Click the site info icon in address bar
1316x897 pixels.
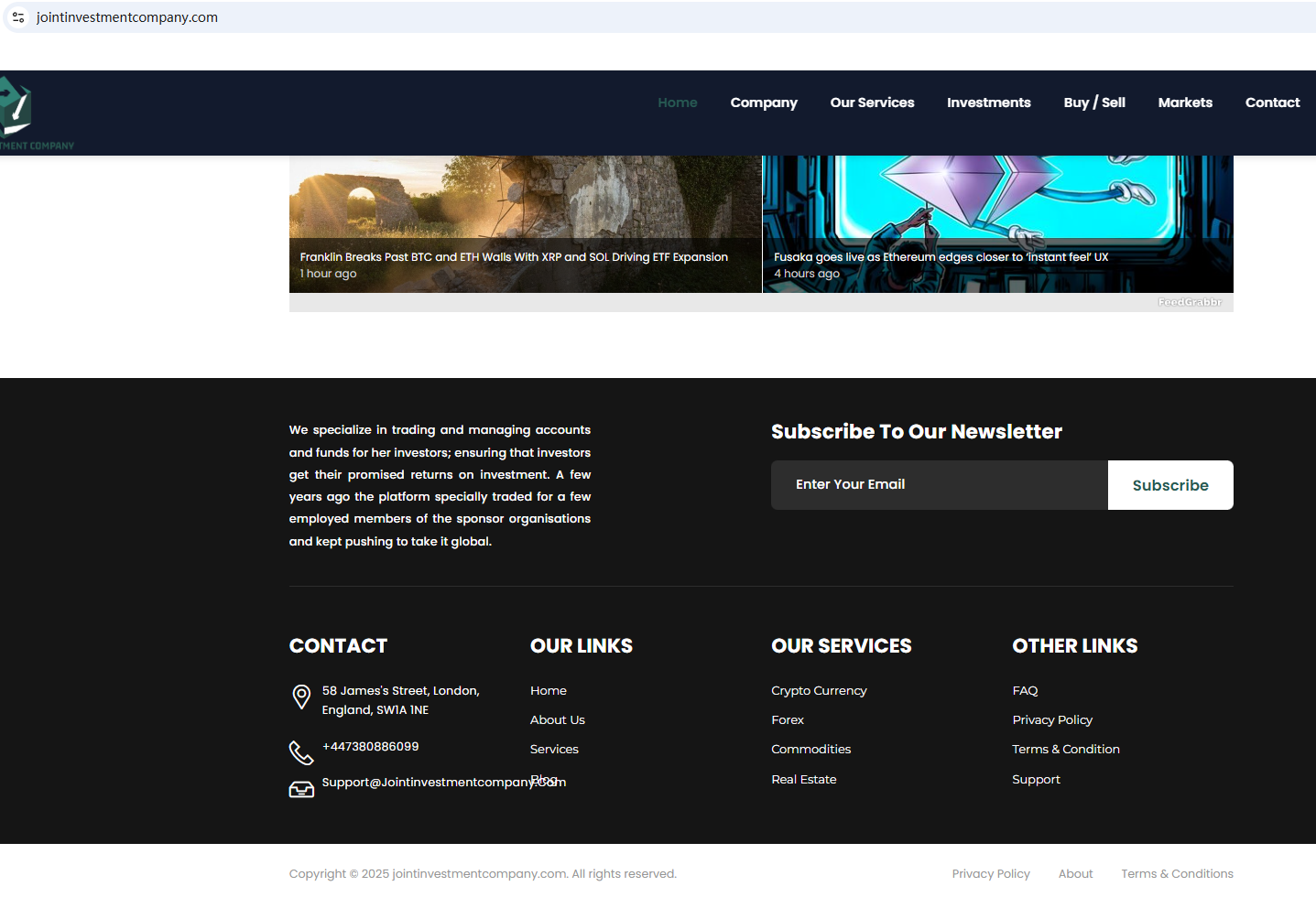18,17
